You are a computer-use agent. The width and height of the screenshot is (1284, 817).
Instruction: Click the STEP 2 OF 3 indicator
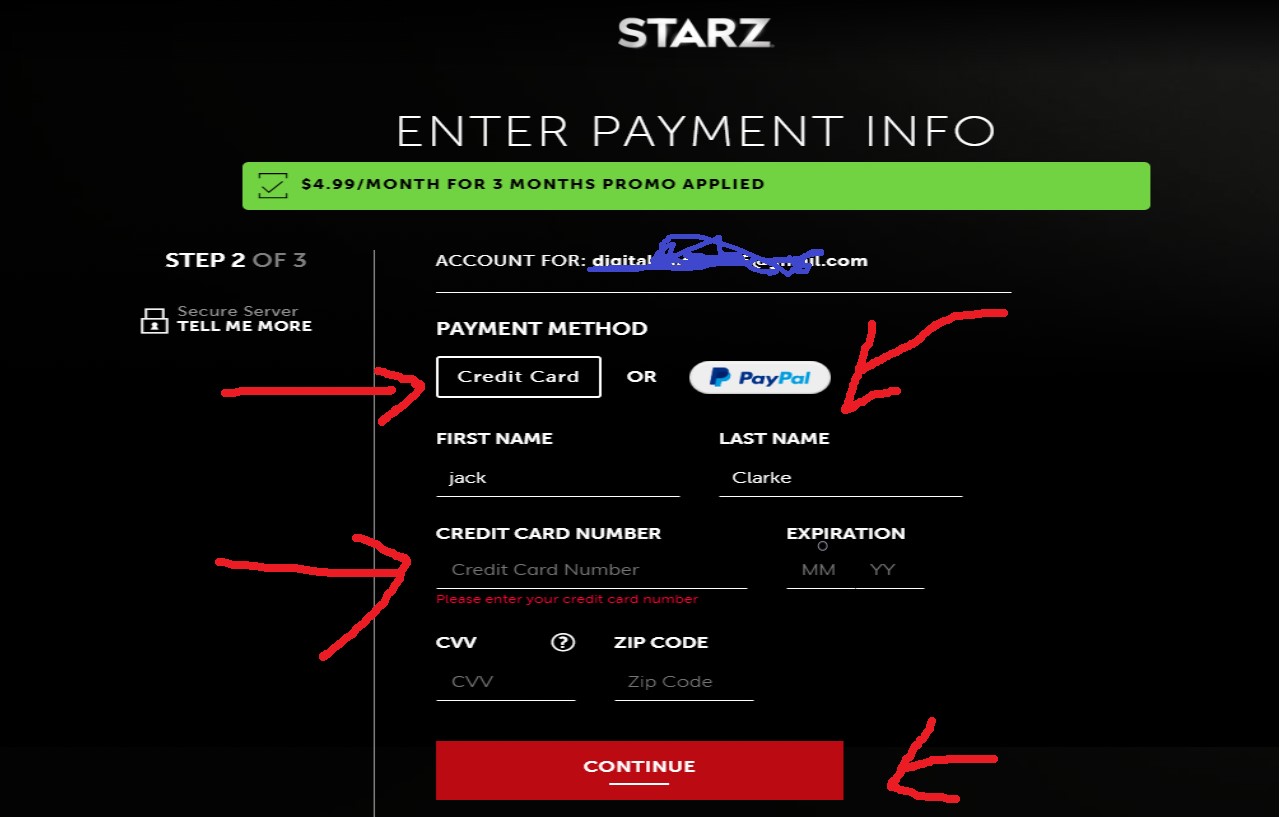(236, 260)
